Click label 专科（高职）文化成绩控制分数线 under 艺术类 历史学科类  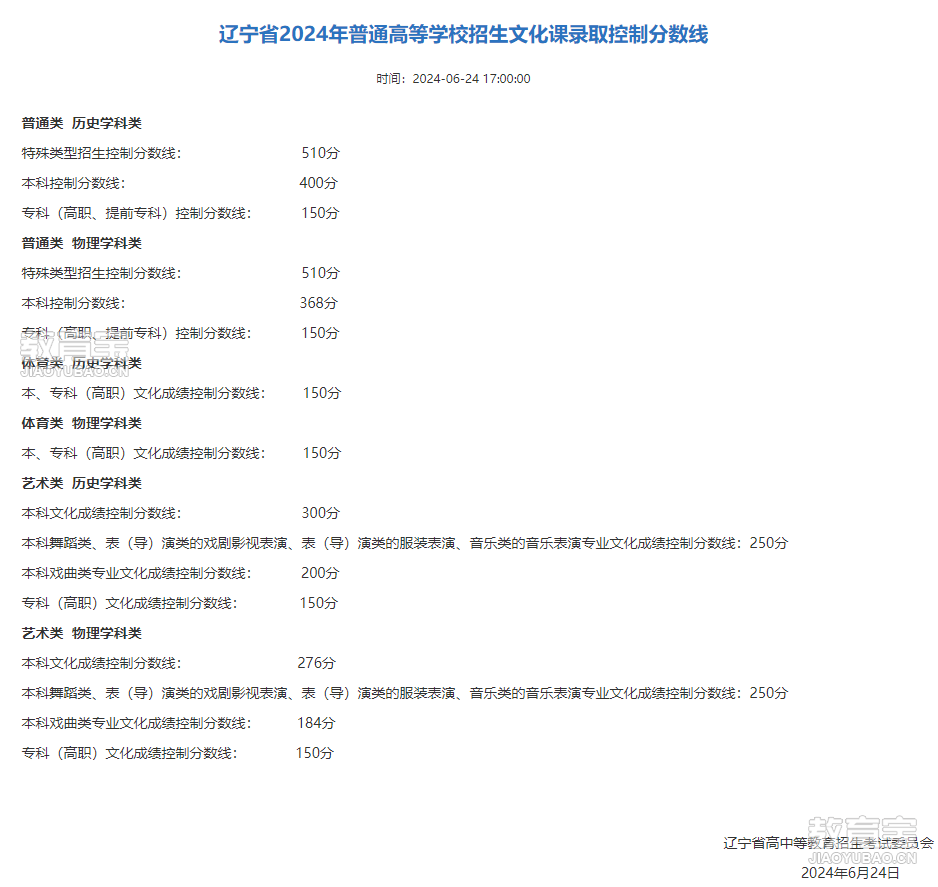point(129,603)
